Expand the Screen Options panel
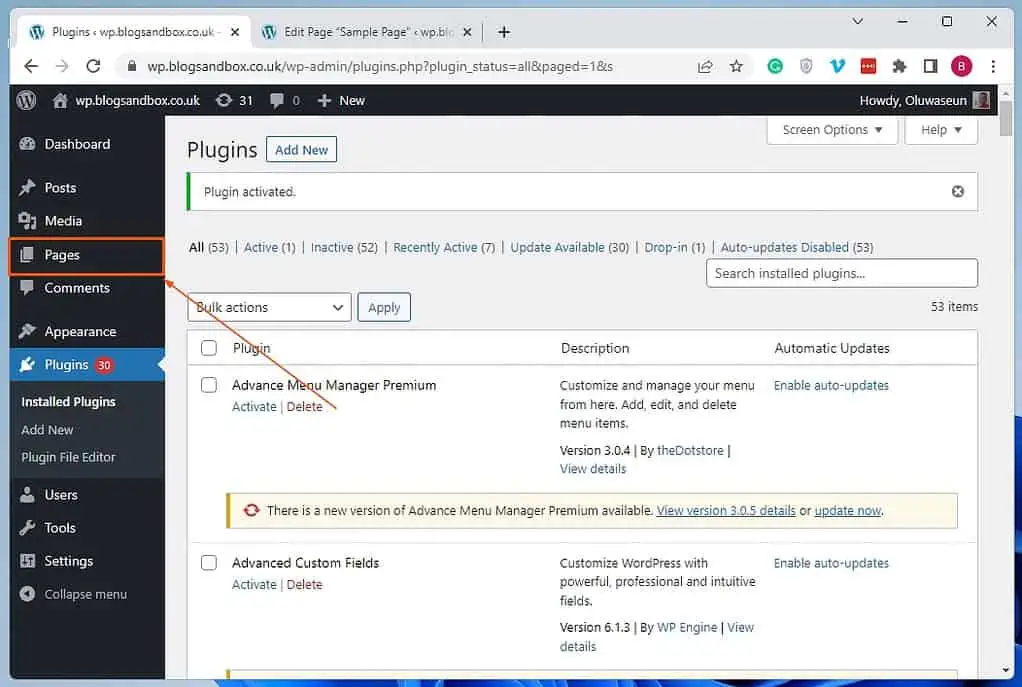1022x687 pixels. point(832,130)
